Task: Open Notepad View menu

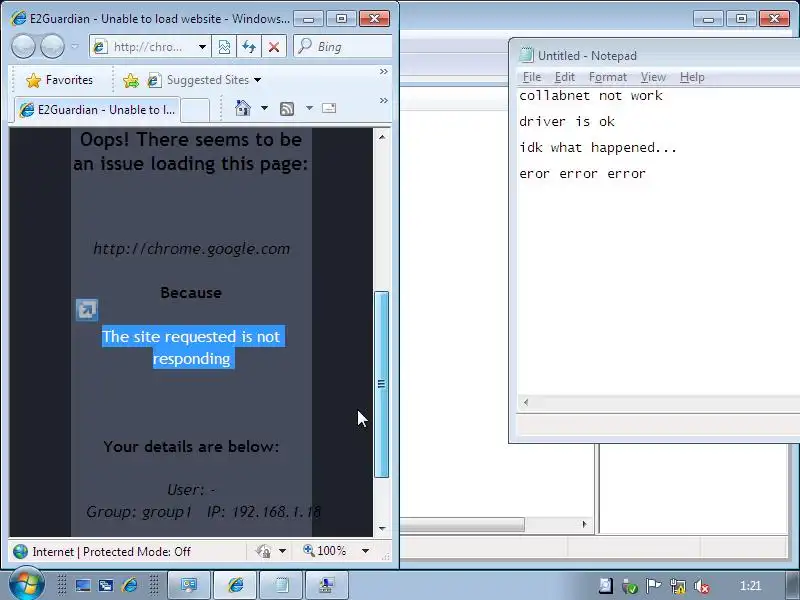Action: coord(653,77)
